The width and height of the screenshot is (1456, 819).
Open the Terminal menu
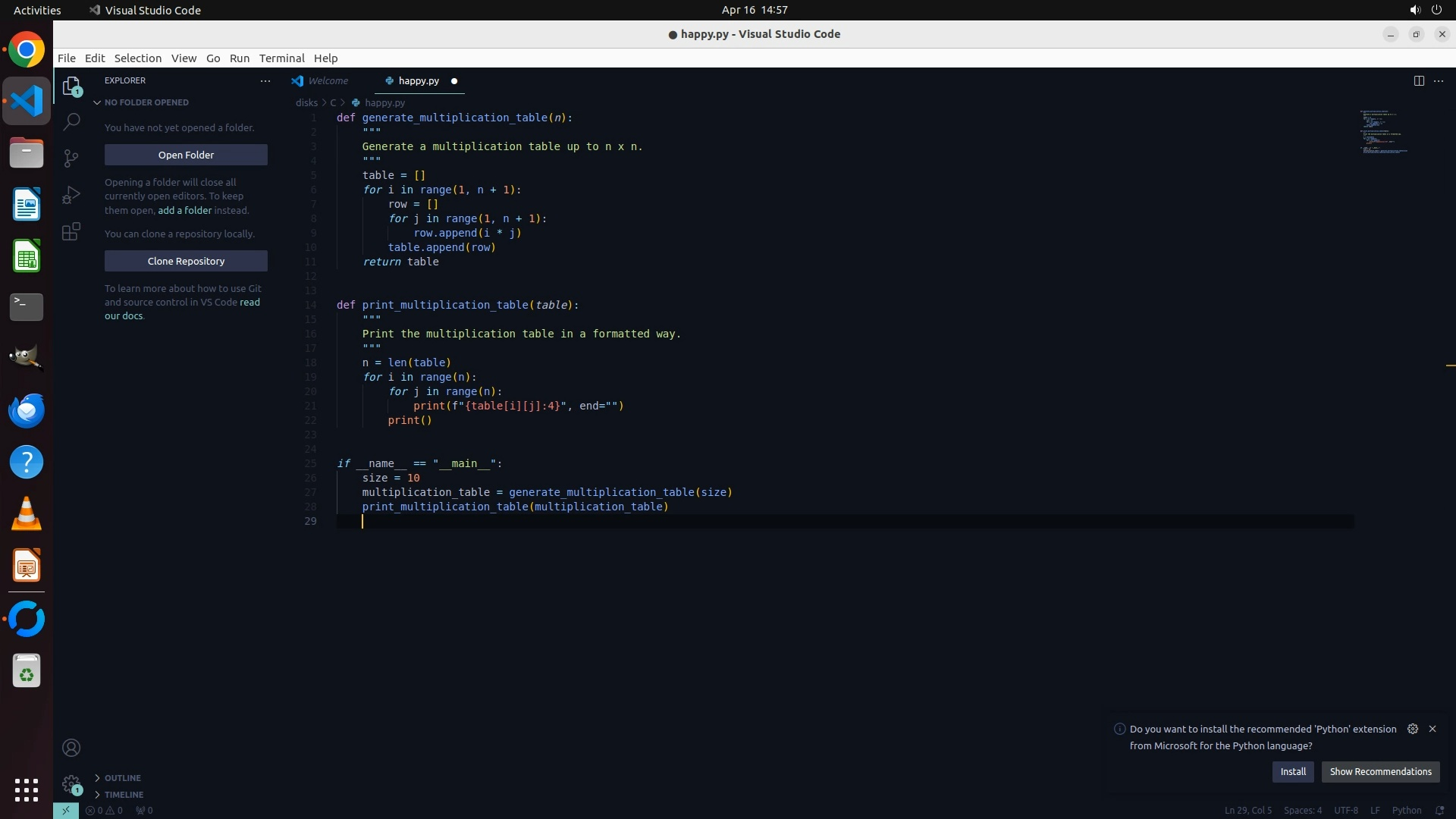coord(281,58)
